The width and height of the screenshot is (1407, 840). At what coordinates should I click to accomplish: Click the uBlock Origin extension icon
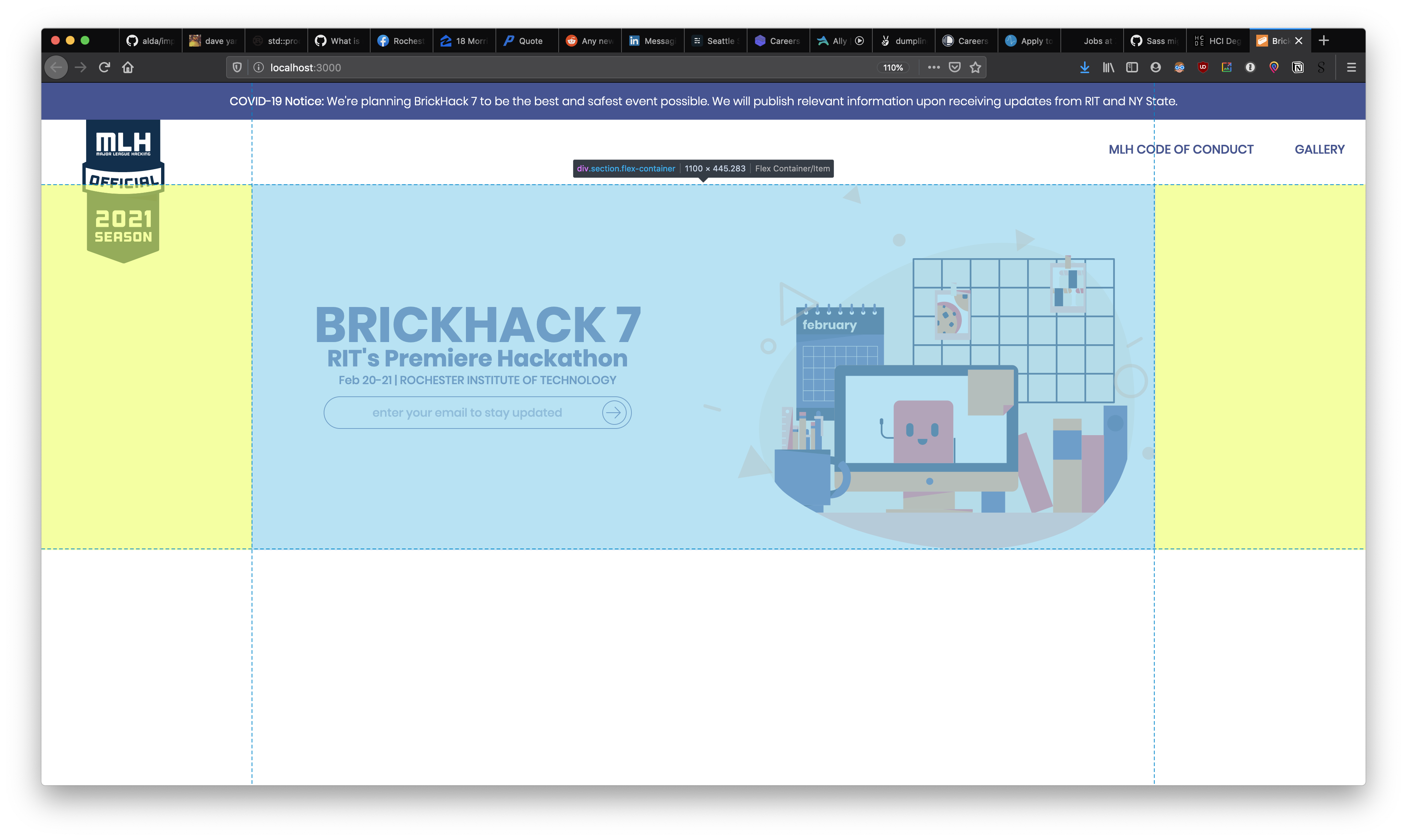point(1203,67)
